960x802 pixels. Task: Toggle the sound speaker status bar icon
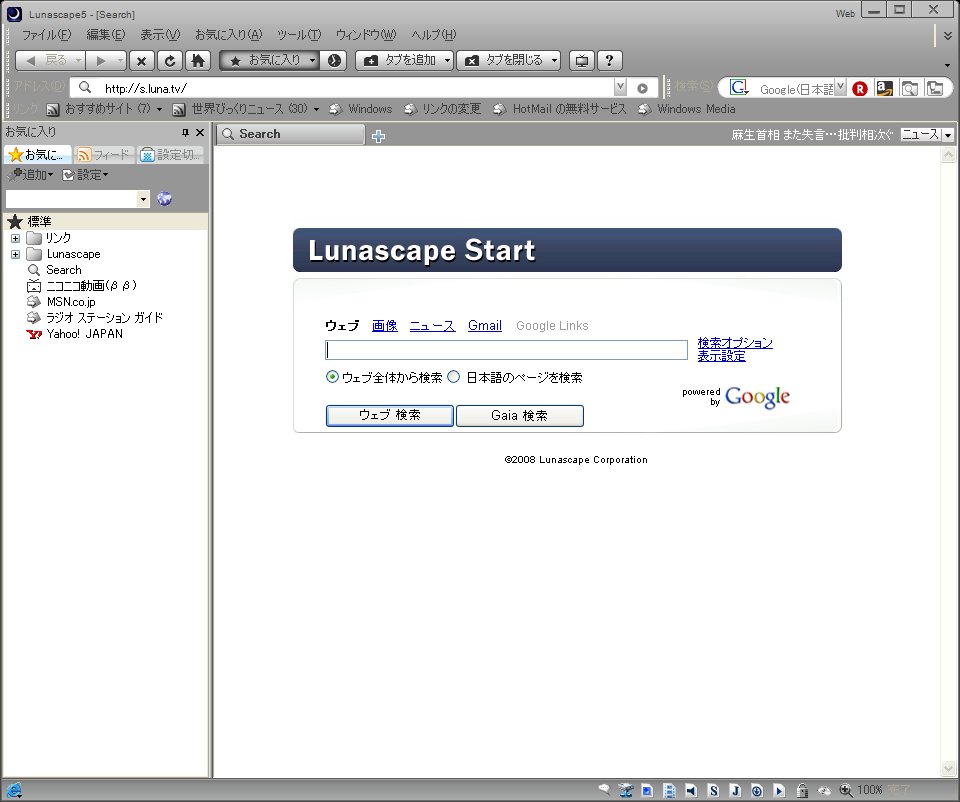pyautogui.click(x=691, y=790)
